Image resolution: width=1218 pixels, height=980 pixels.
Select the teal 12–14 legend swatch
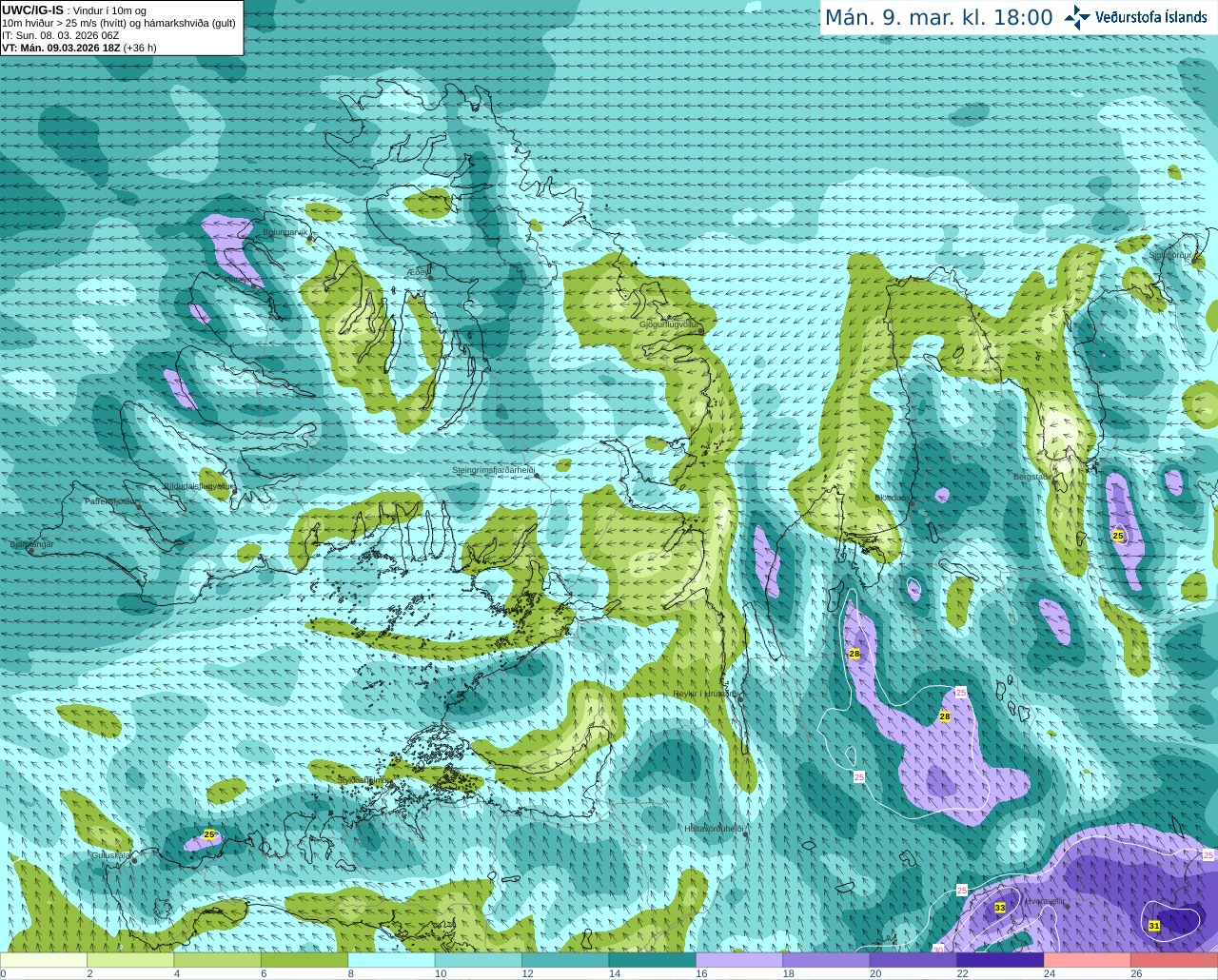(x=565, y=960)
